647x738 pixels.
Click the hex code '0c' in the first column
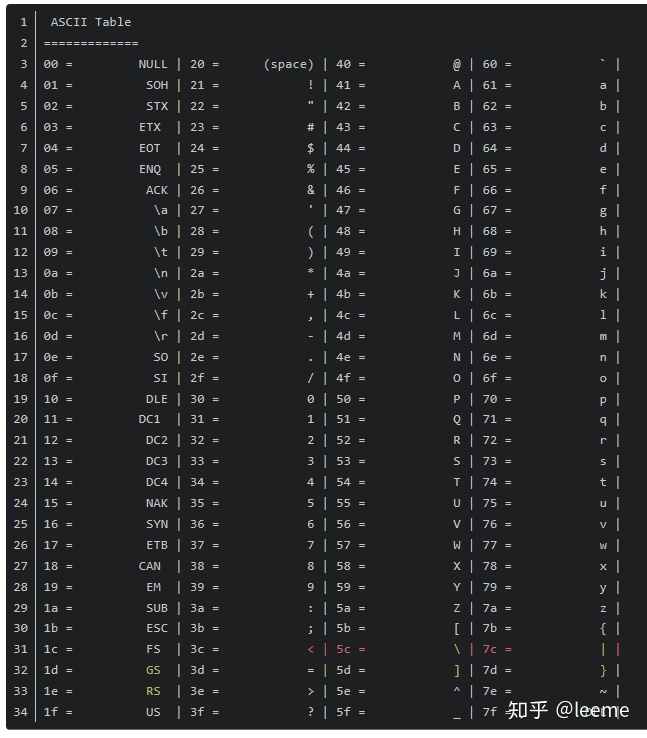click(x=51, y=315)
